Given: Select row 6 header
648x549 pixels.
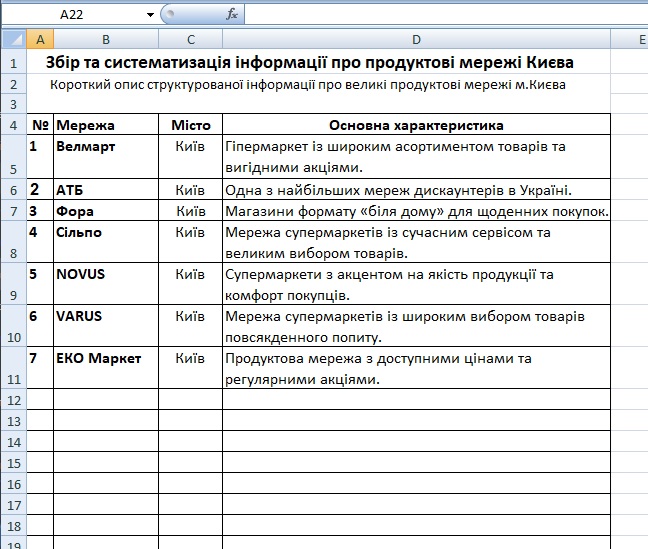Looking at the screenshot, I should (x=14, y=190).
